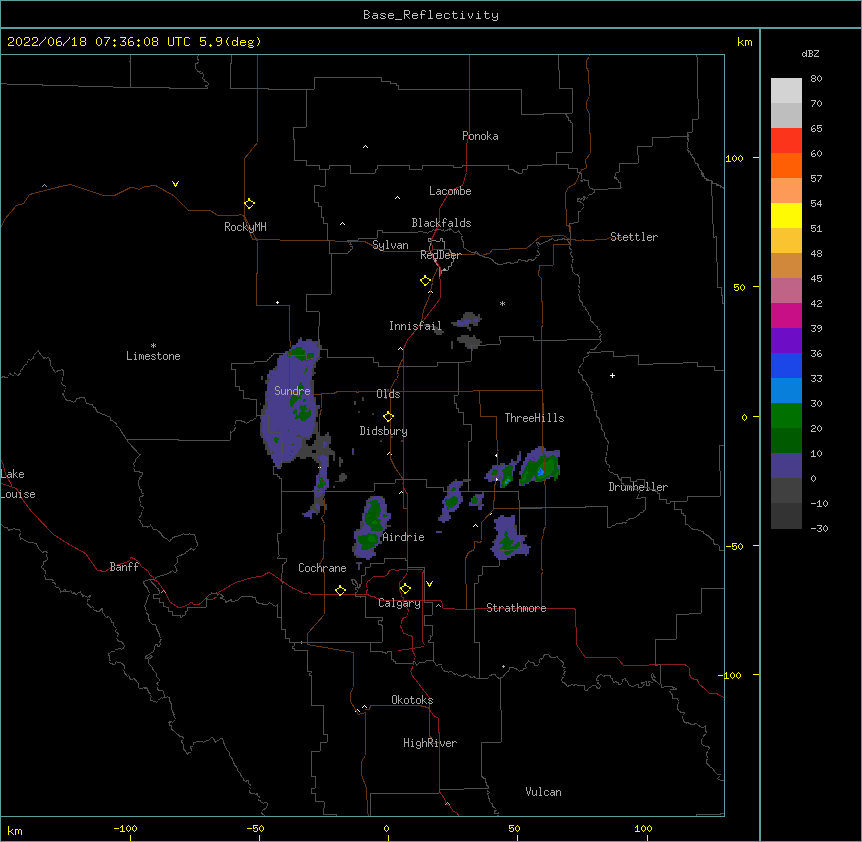The height and width of the screenshot is (842, 862).
Task: Pick the blue 36-33 dBZ legend swatch
Action: pyautogui.click(x=786, y=365)
